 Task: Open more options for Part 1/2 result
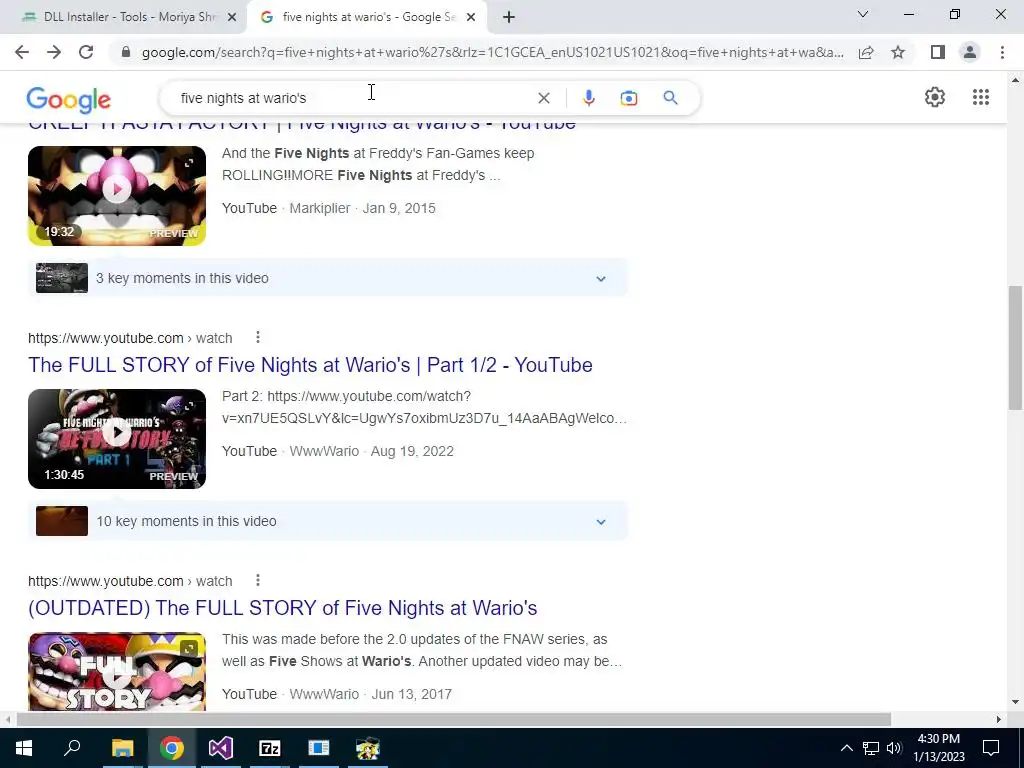click(258, 338)
